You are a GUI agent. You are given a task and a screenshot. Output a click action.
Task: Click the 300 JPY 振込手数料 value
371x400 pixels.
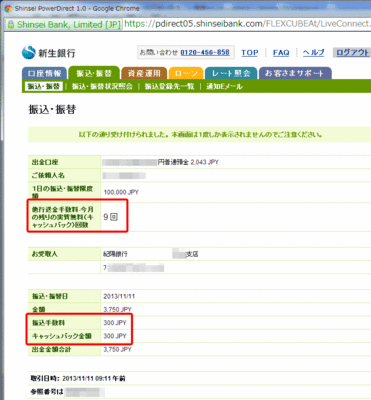click(115, 323)
